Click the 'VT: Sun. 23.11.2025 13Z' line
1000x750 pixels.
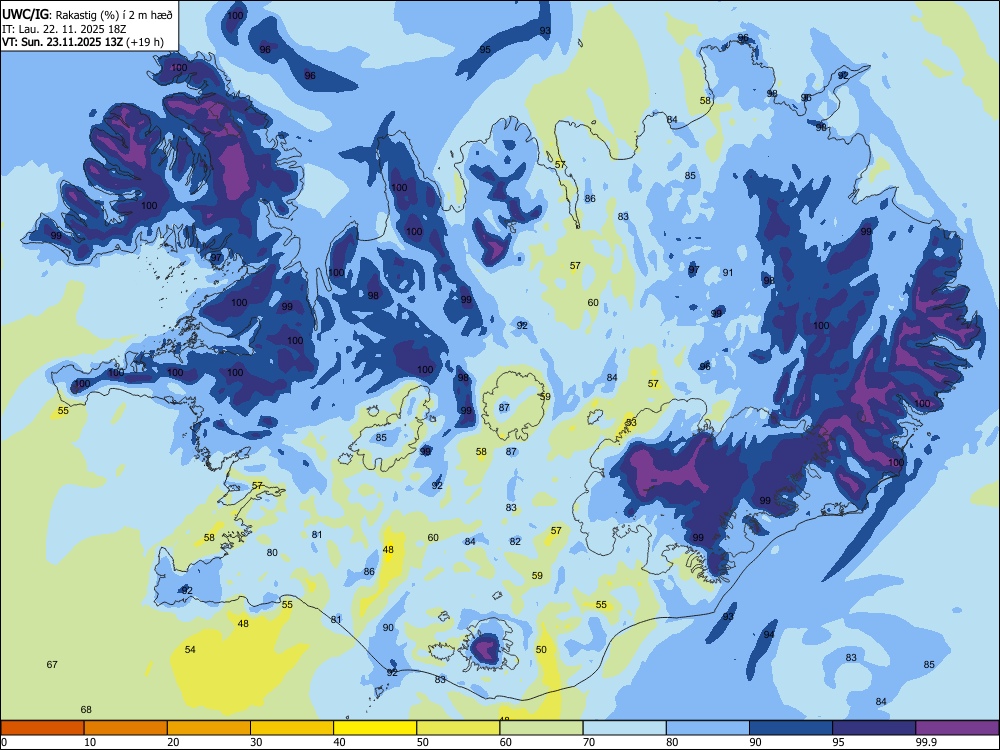point(63,42)
